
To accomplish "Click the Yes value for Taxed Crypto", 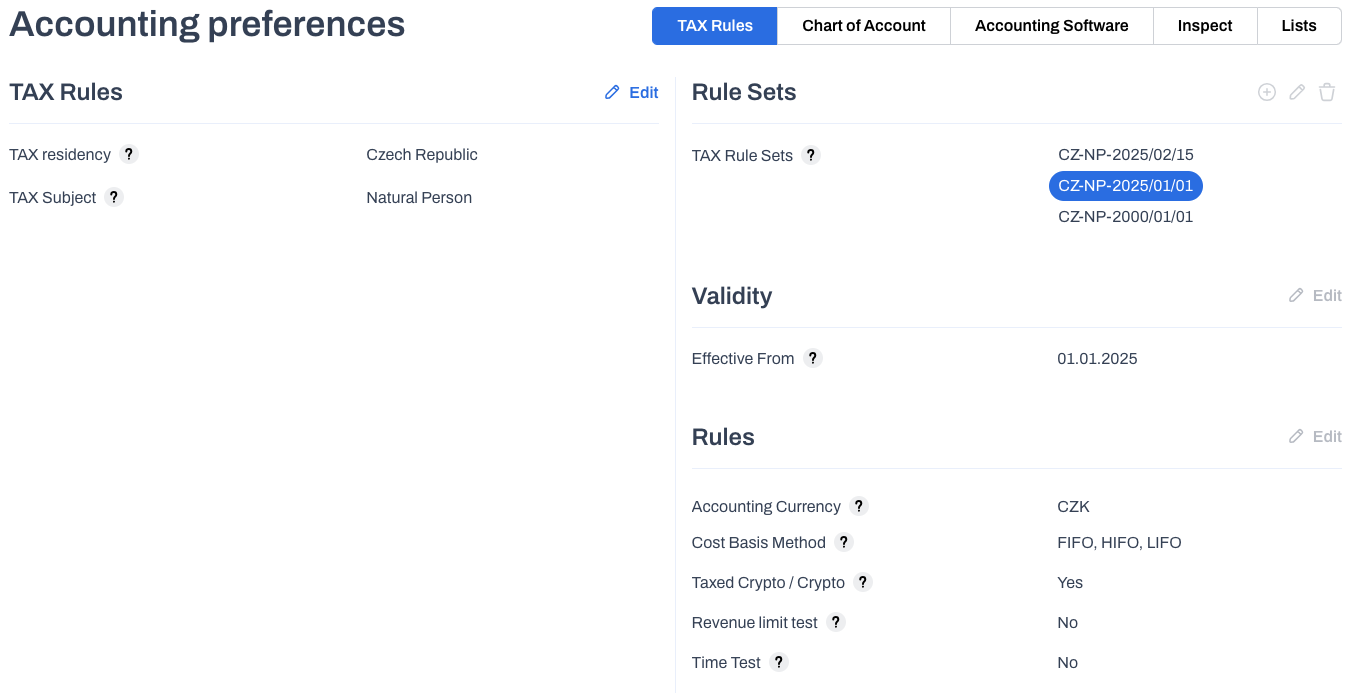I will [x=1070, y=583].
